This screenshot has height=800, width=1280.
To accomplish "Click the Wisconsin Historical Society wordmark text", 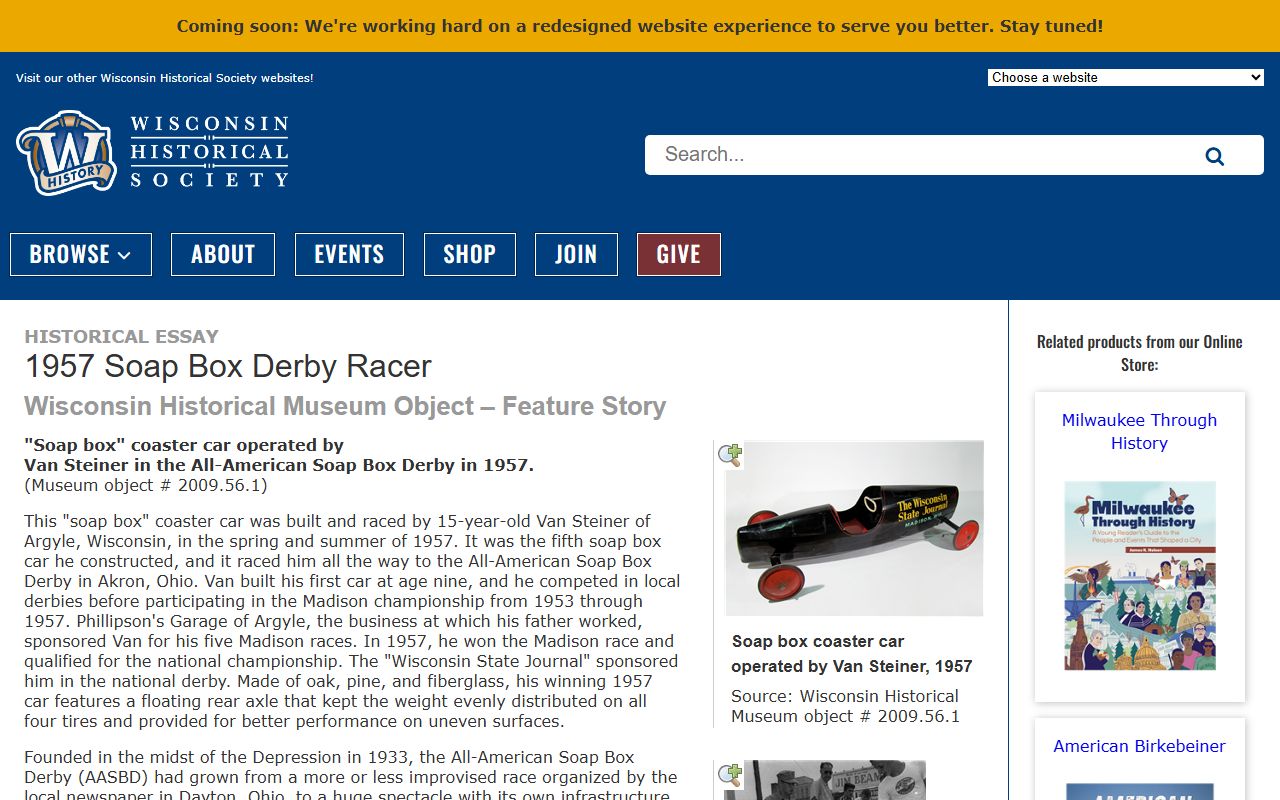I will click(209, 152).
